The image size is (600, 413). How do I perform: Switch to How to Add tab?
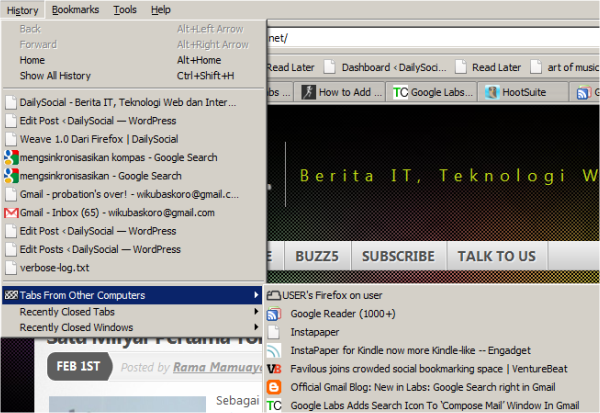click(x=340, y=92)
